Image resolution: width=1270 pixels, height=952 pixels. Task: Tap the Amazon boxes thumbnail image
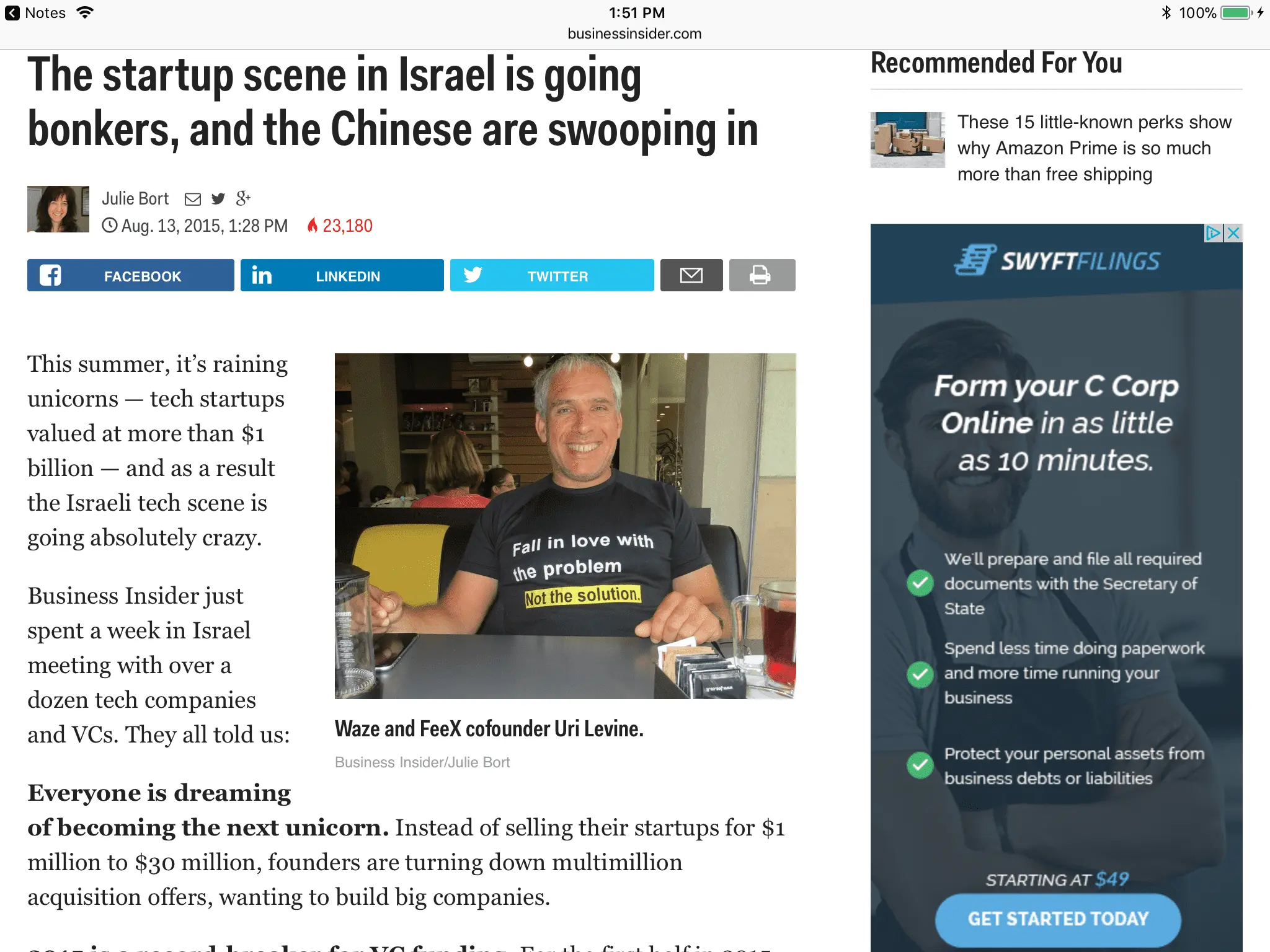[x=908, y=140]
